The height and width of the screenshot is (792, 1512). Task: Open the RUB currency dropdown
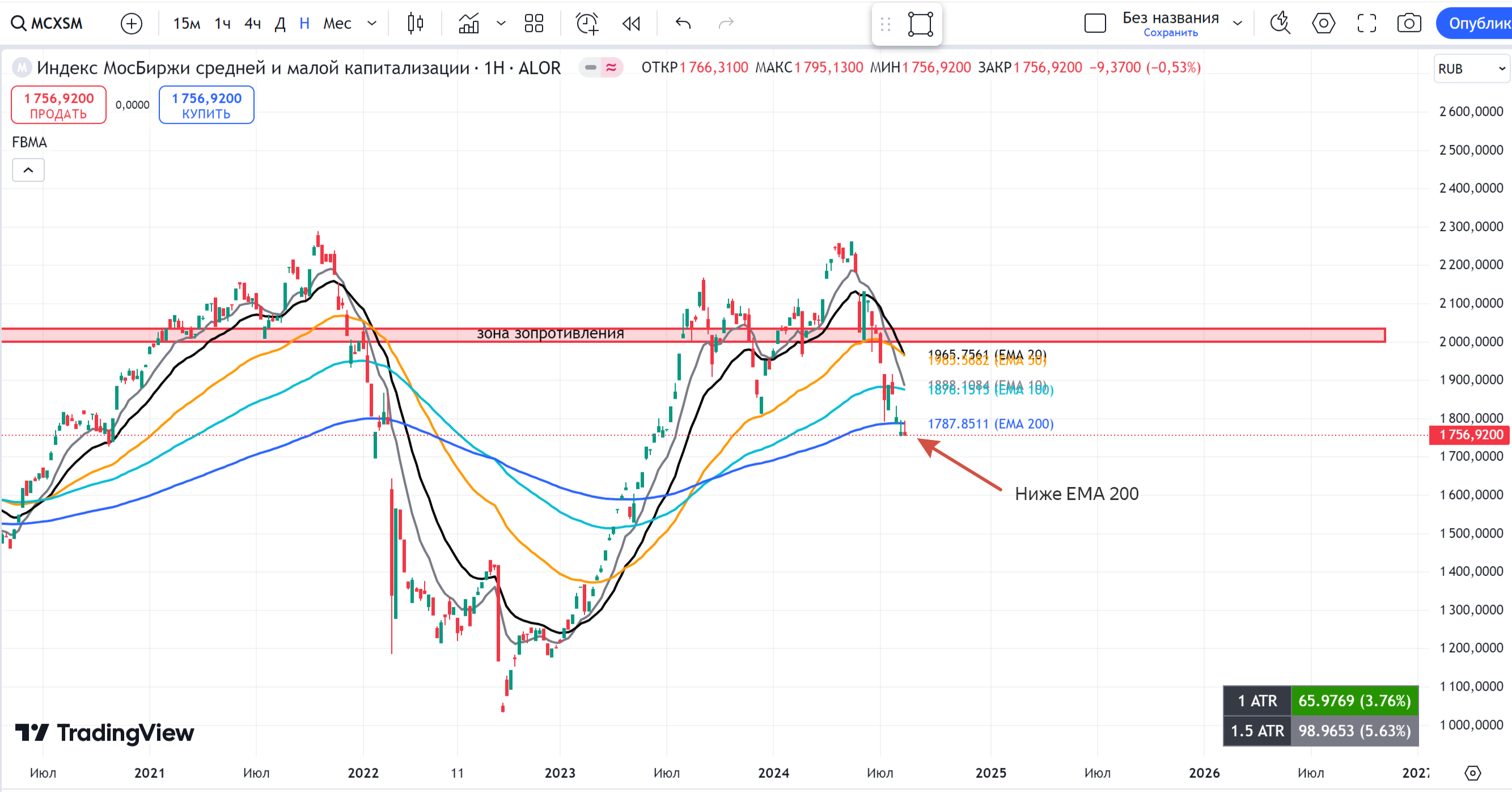point(1471,69)
